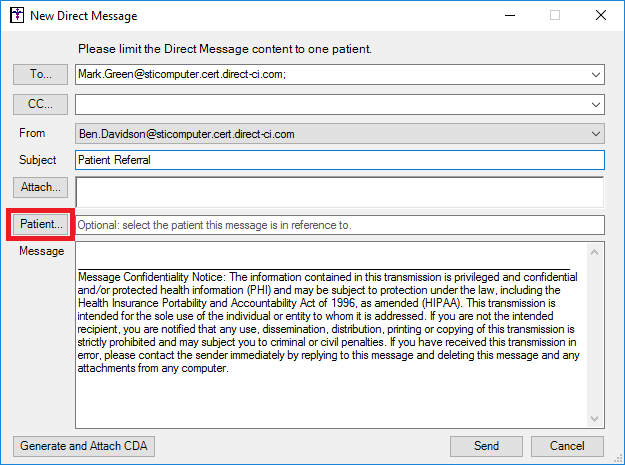Click the Message body text area
Screen dimensions: 625x465
pyautogui.click(x=331, y=335)
